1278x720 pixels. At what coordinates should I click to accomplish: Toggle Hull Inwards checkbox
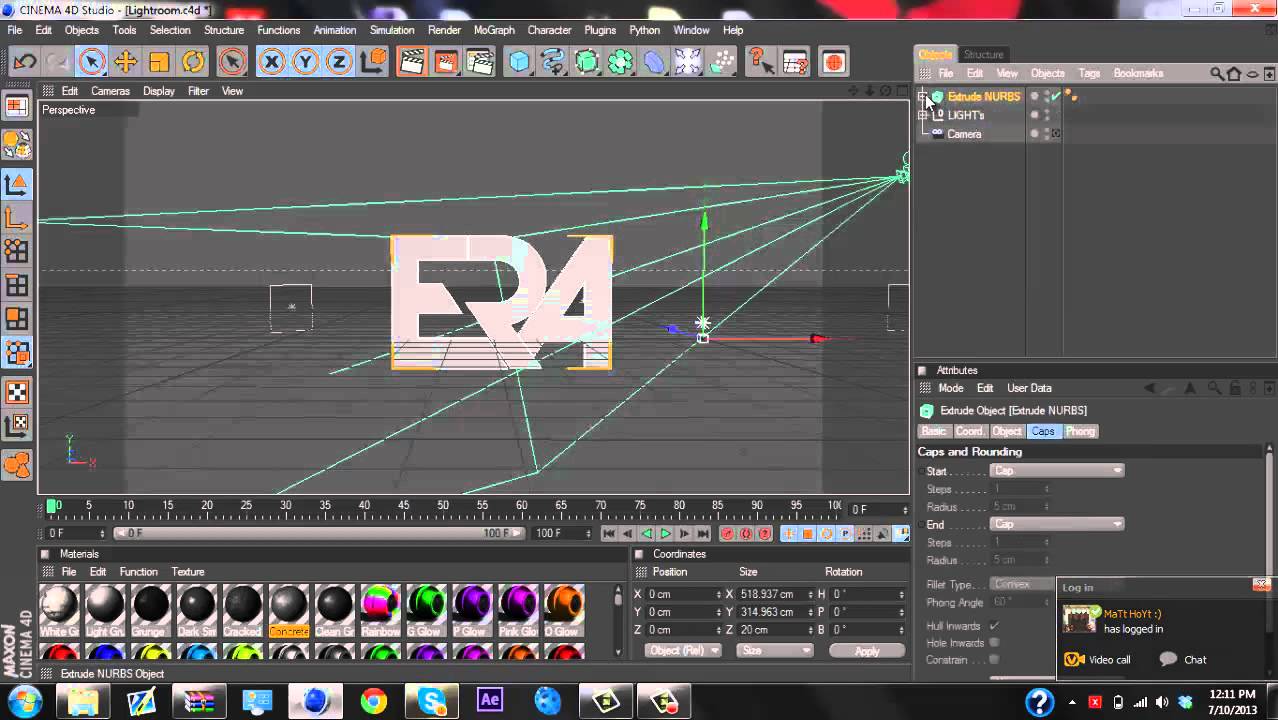point(994,626)
